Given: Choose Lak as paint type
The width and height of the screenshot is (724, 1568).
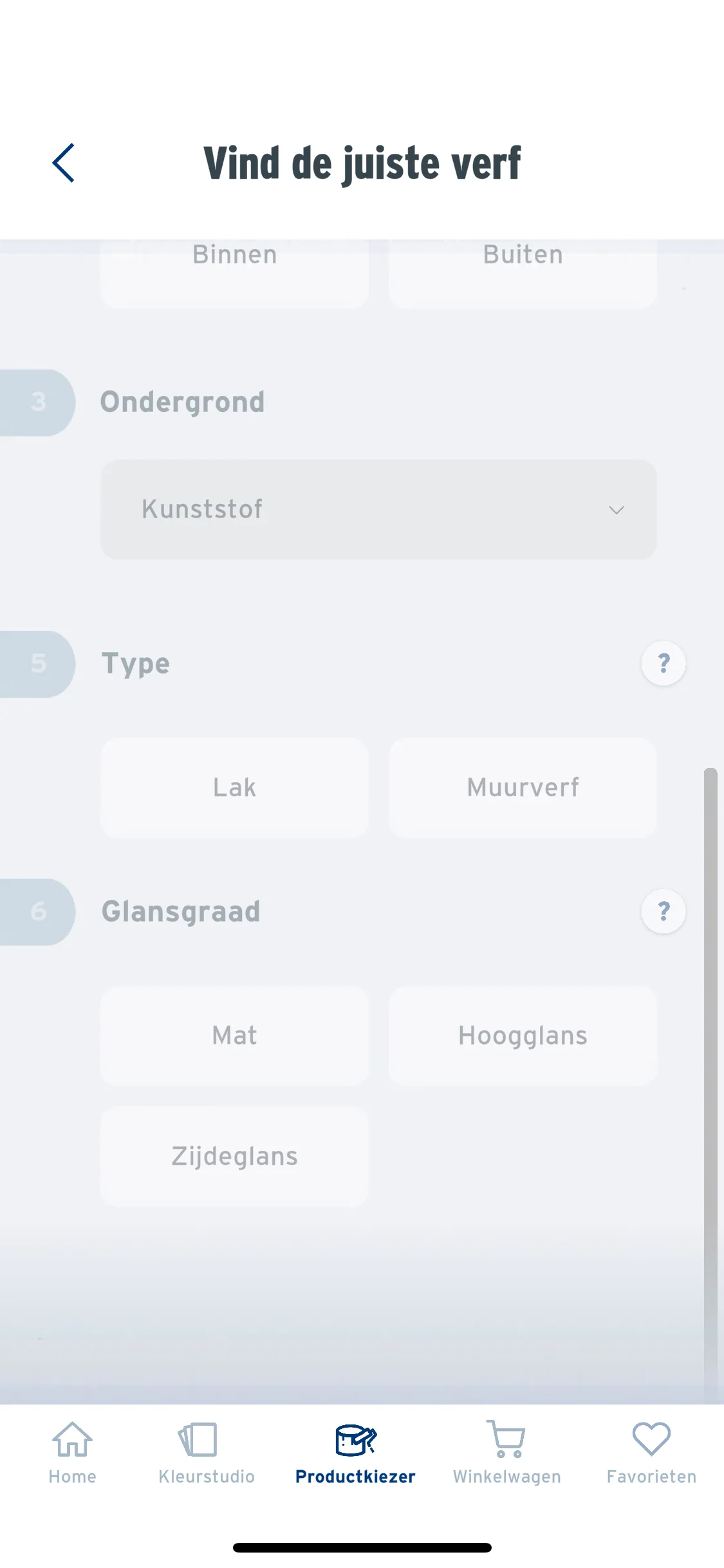Looking at the screenshot, I should coord(235,787).
